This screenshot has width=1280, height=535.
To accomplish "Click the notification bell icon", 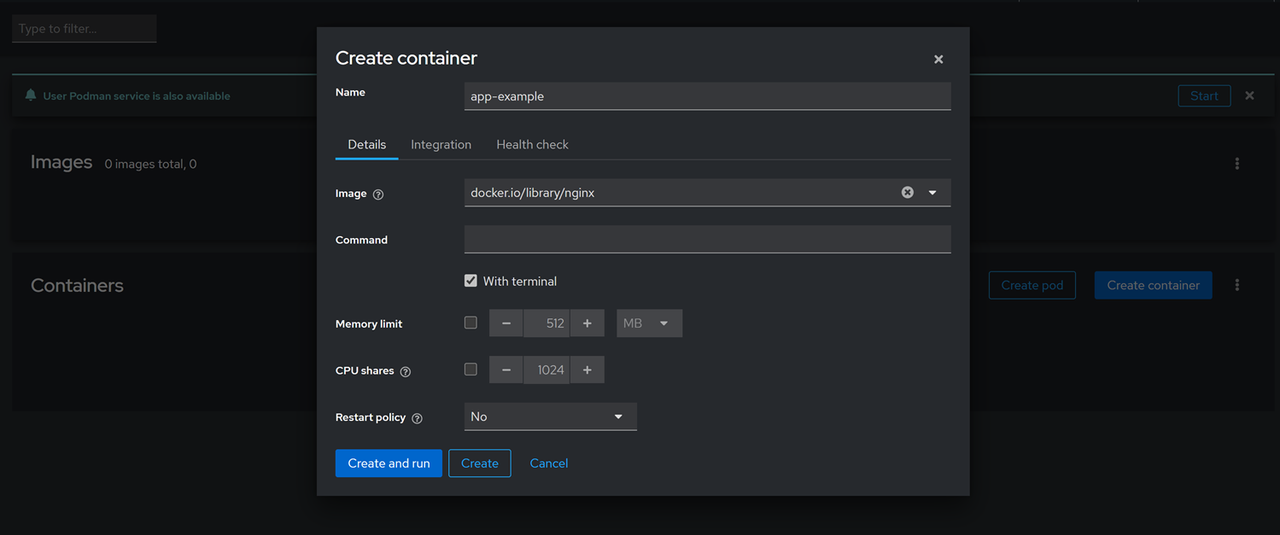I will 31,95.
